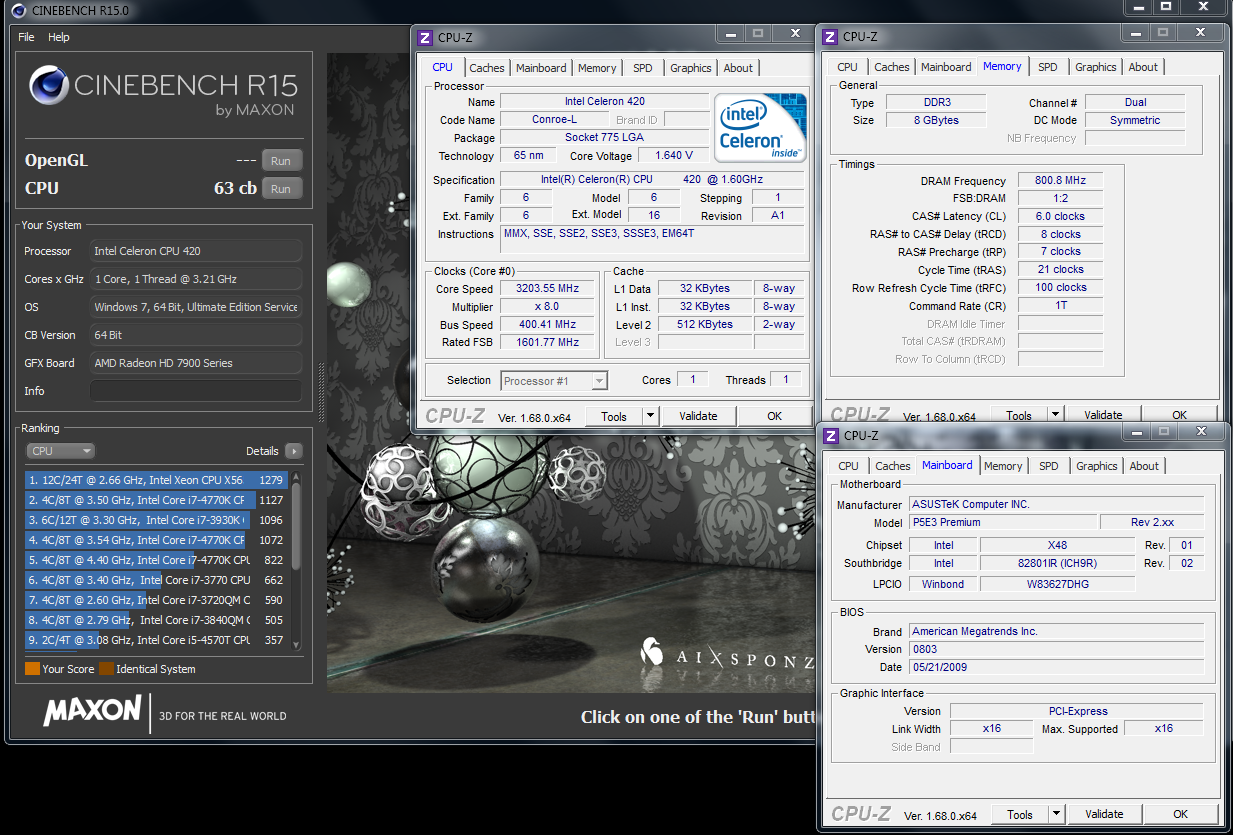Switch to Memory tab in the CPU-Z CPU window

[597, 68]
